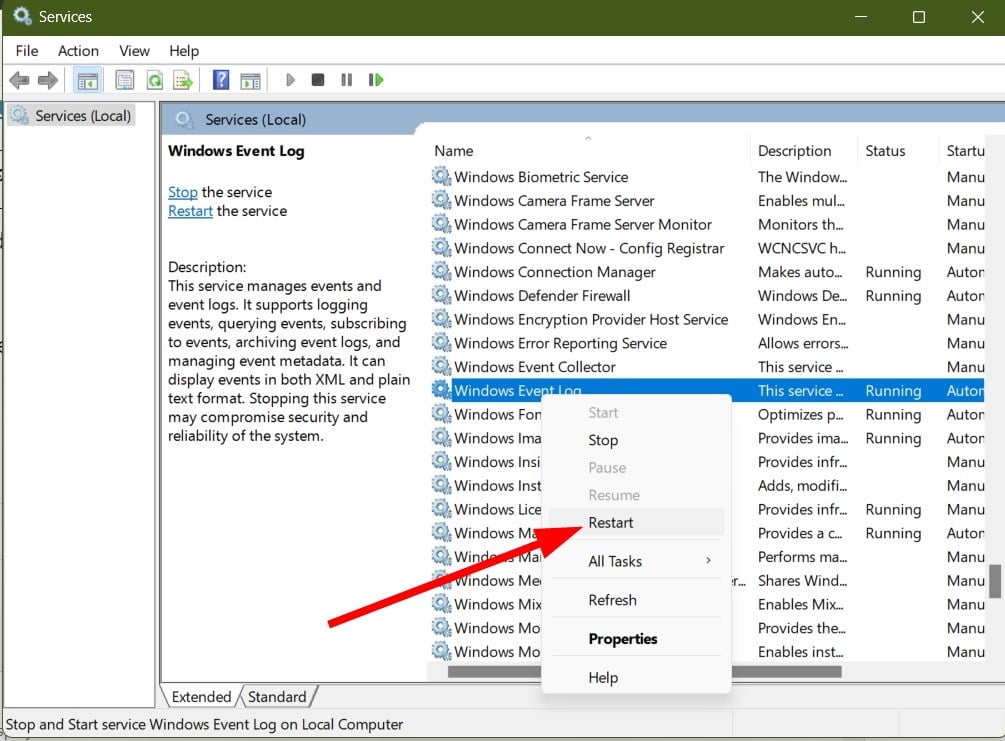Switch to the Standard tab
Viewport: 1005px width, 741px height.
click(x=277, y=697)
